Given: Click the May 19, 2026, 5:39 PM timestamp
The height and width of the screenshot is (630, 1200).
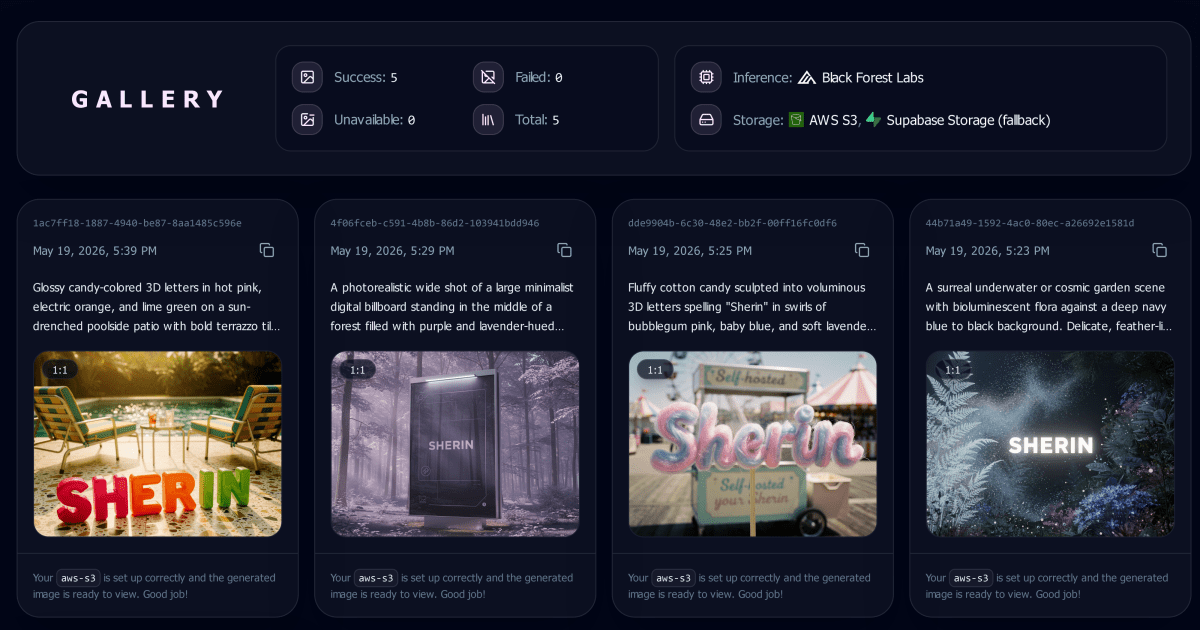Looking at the screenshot, I should pos(95,251).
